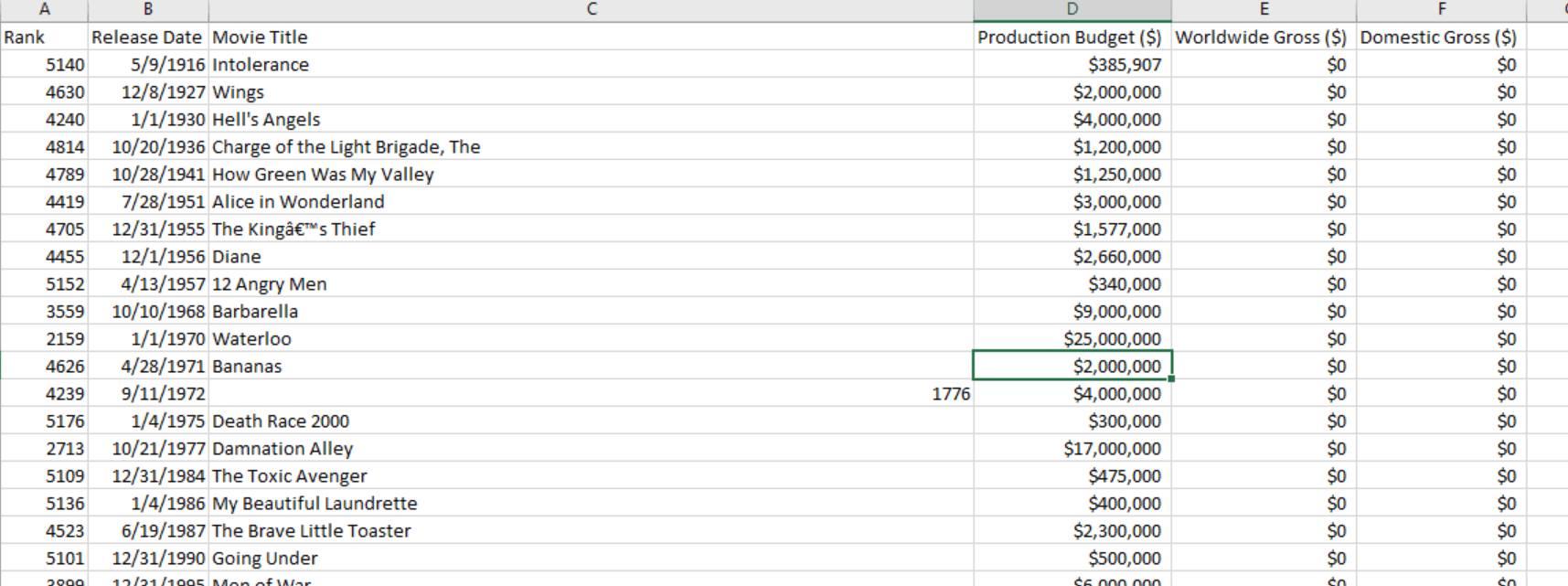Image resolution: width=1568 pixels, height=586 pixels.
Task: Select the Wings title cell
Action: 592,91
